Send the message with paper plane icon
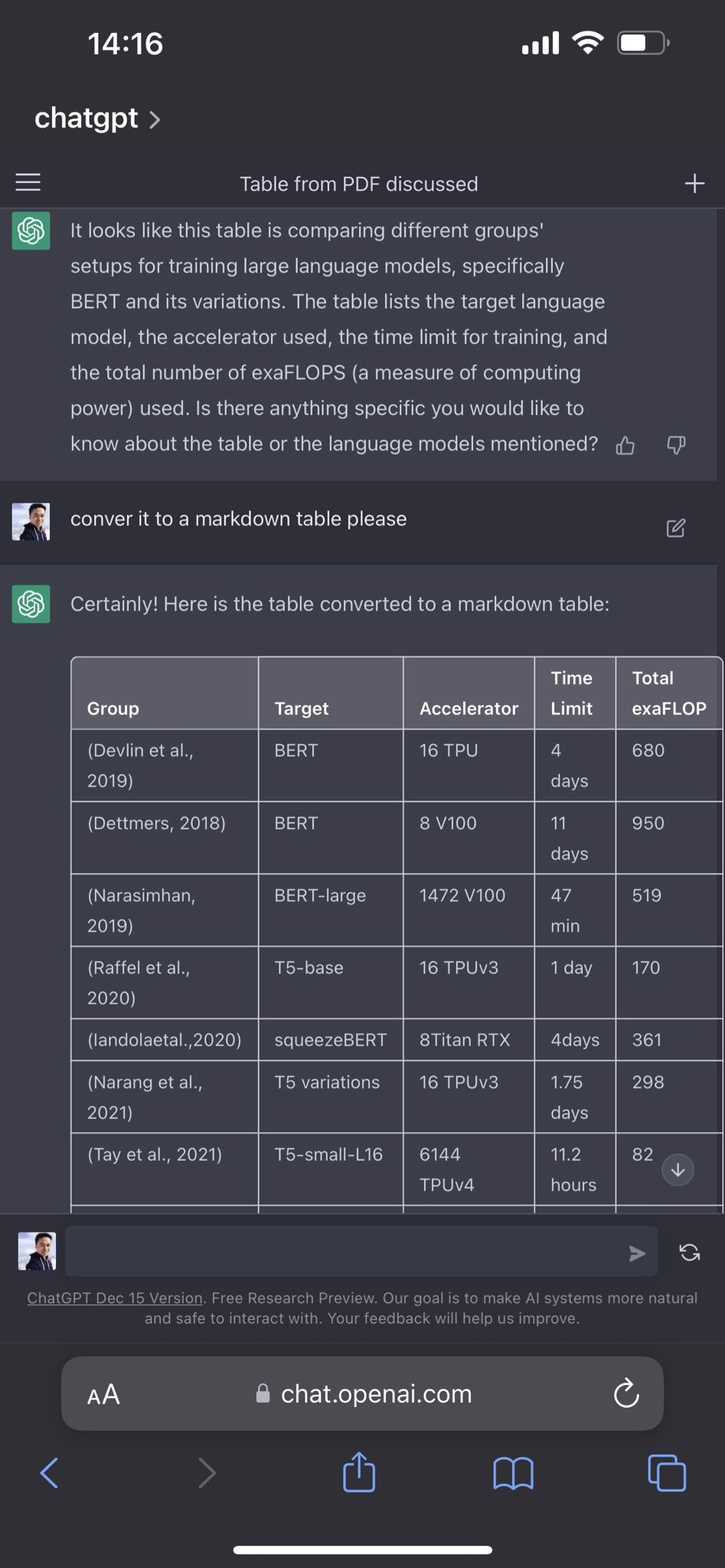Screen dimensions: 725x1568 [x=637, y=1253]
